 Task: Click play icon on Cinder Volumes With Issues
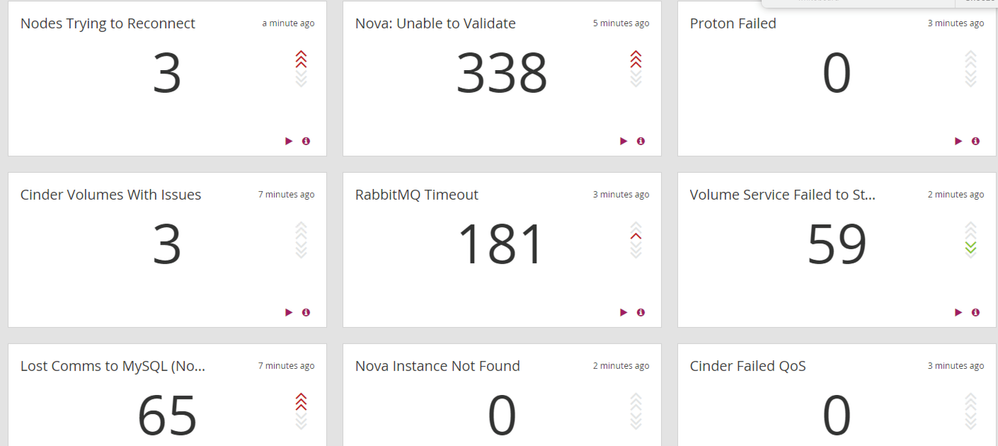click(x=289, y=312)
